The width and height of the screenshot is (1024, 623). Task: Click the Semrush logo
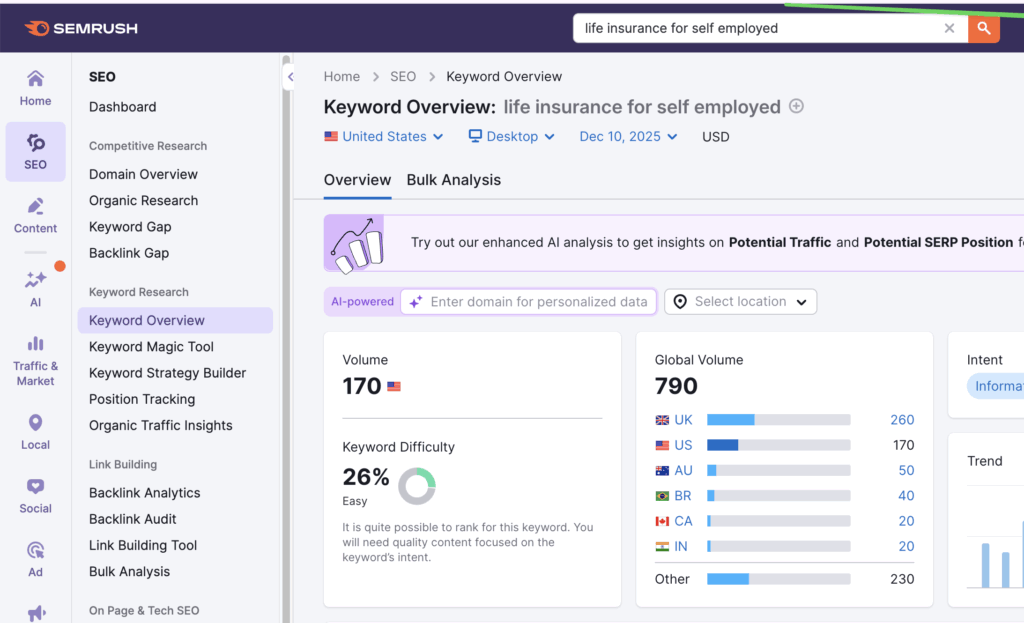click(x=80, y=27)
